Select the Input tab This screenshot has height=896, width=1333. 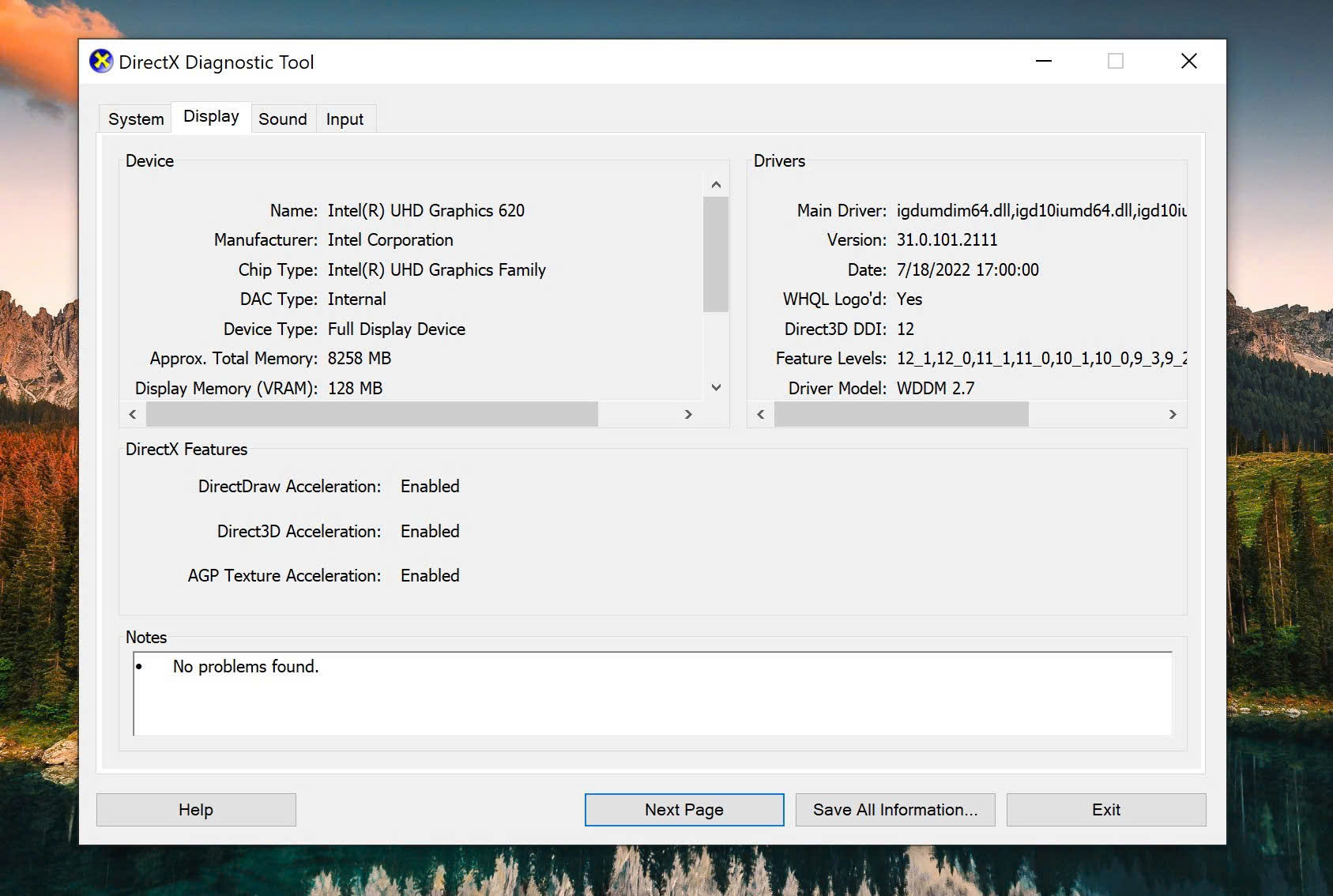point(345,119)
